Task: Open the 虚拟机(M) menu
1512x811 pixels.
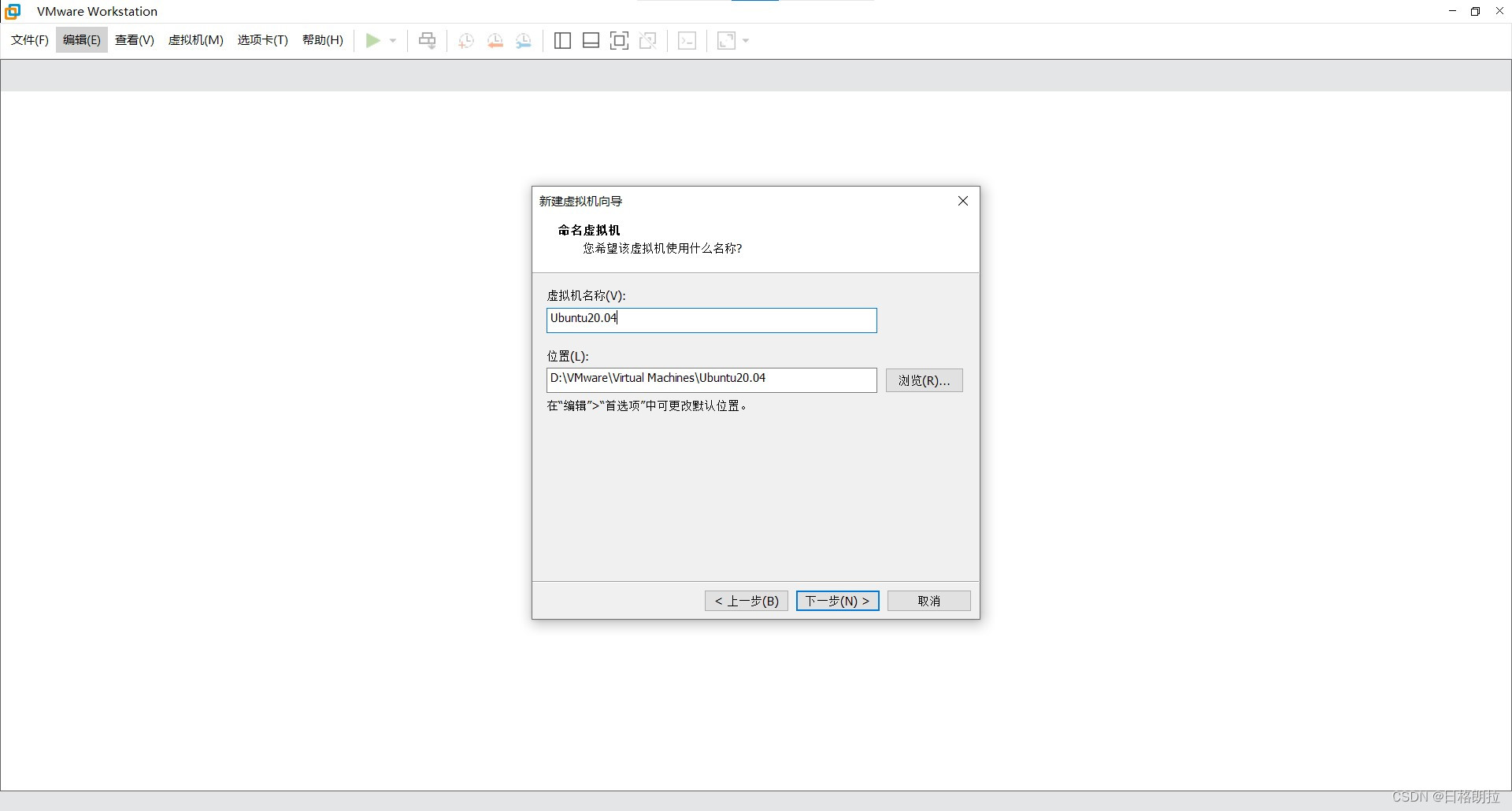Action: [x=196, y=40]
